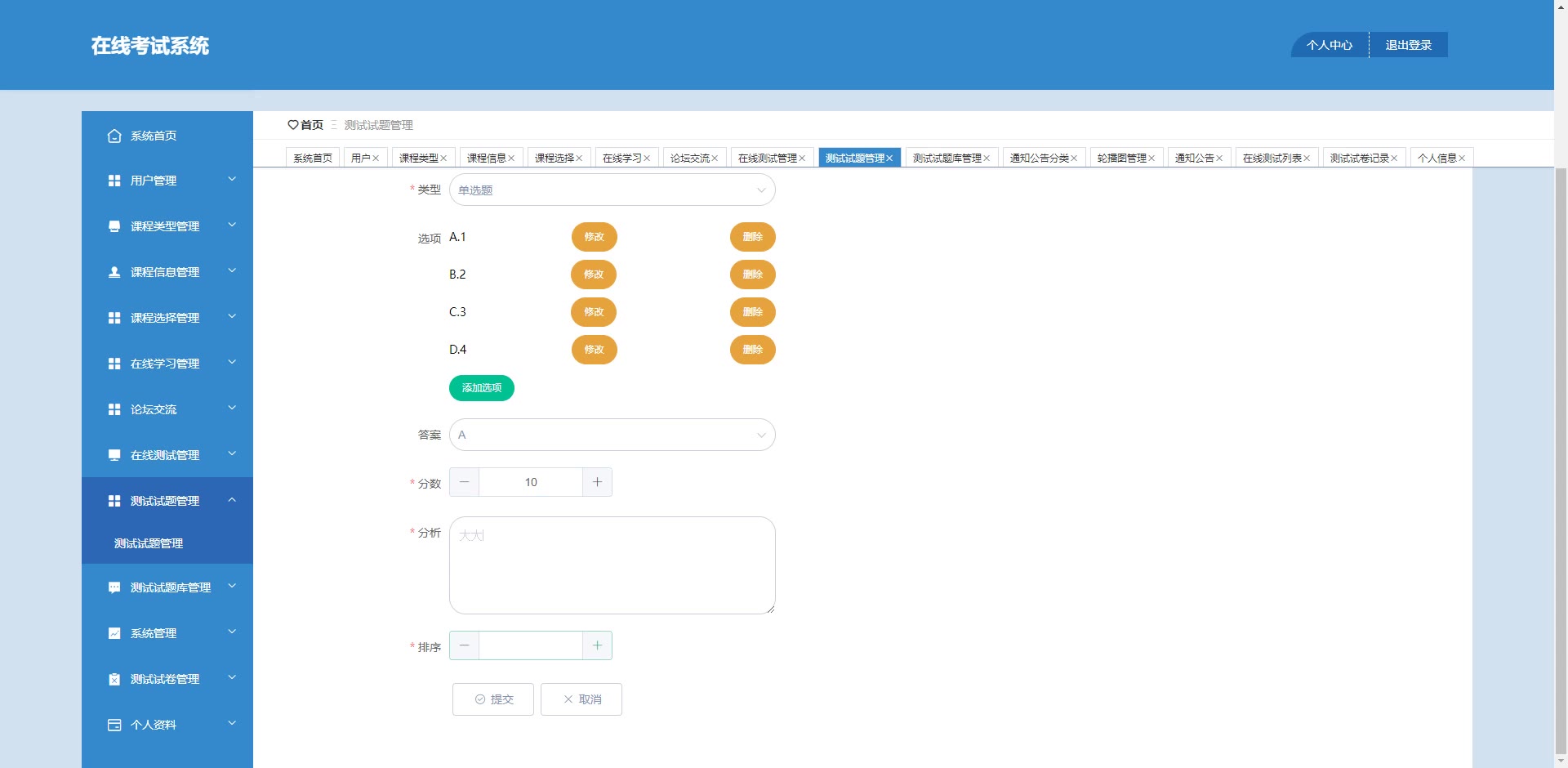Open the 类型 dropdown showing 单选题

click(612, 190)
